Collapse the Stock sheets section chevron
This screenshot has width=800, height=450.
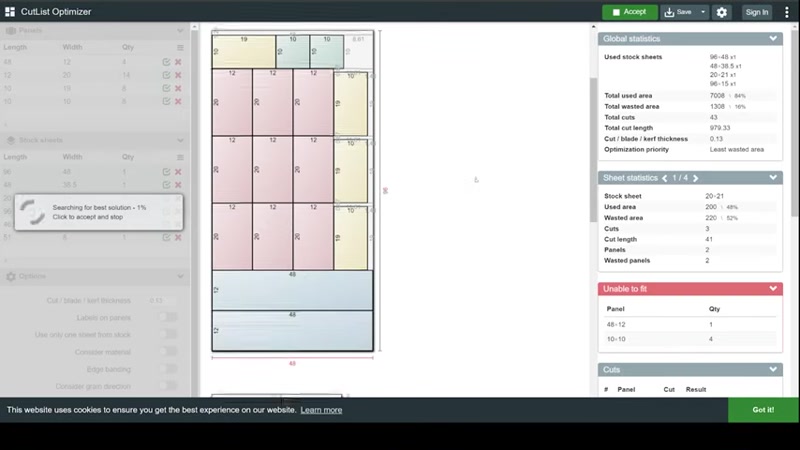(x=180, y=140)
